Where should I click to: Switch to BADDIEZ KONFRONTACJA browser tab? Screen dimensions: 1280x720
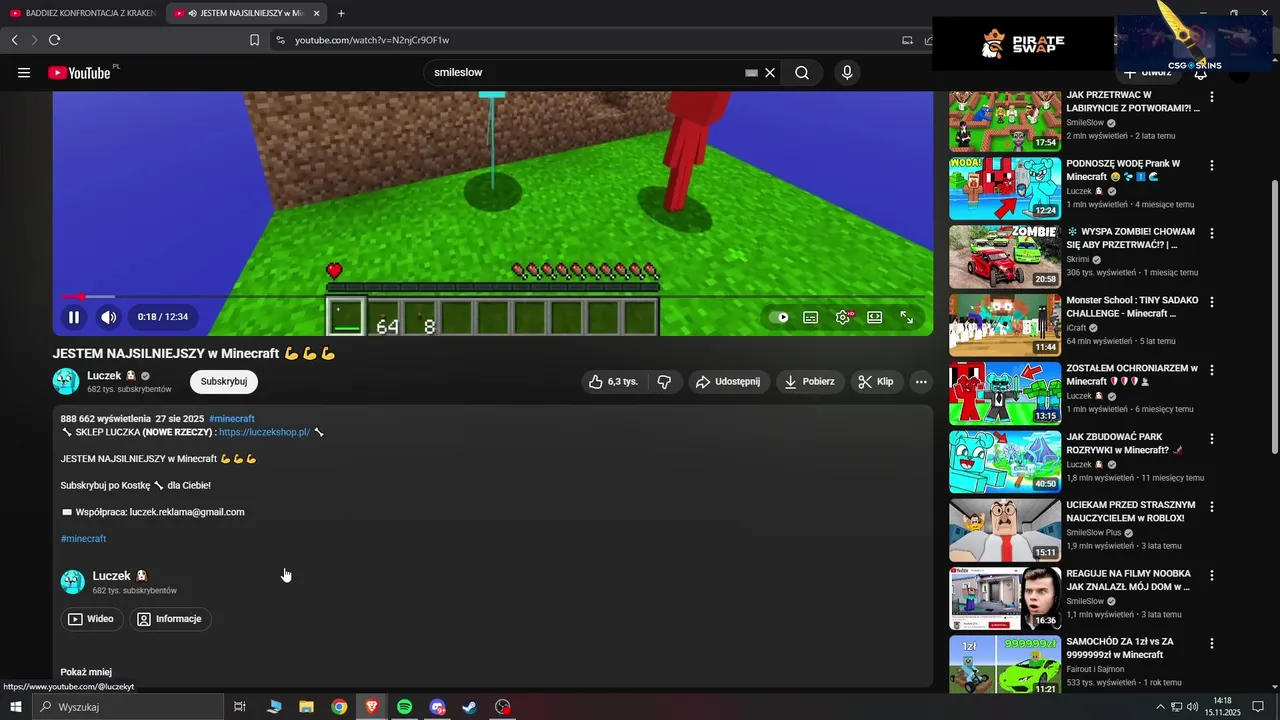(x=83, y=13)
